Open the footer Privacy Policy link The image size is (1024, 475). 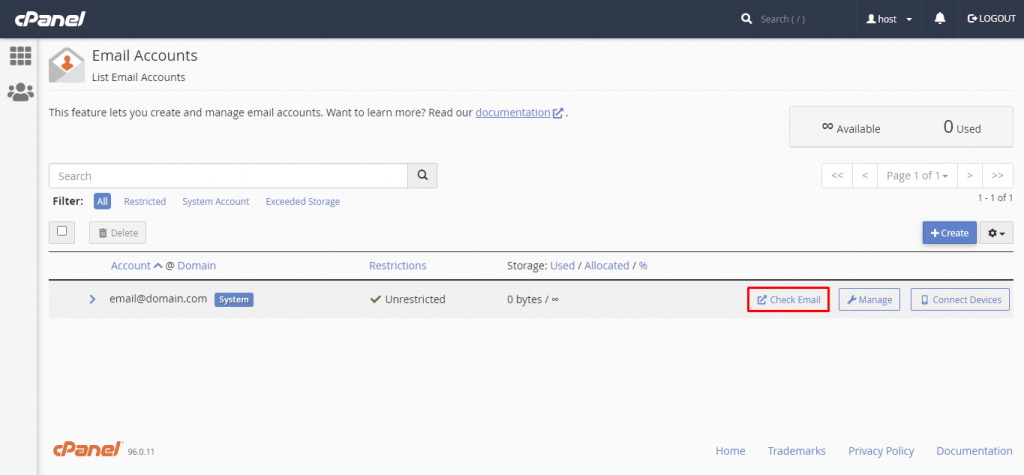point(881,451)
